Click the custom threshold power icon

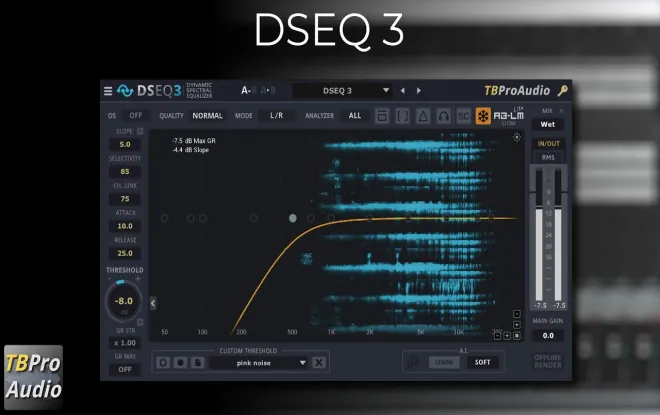(163, 362)
